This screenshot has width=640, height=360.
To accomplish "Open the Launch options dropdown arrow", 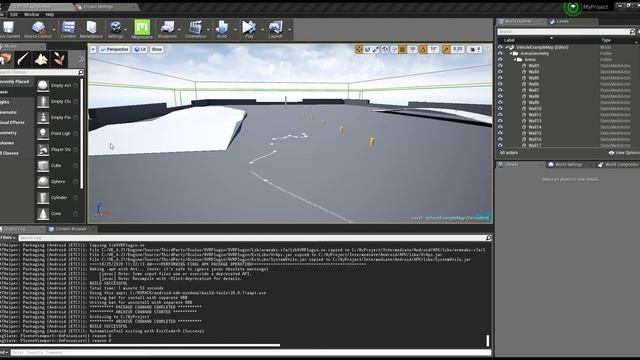I will (289, 29).
